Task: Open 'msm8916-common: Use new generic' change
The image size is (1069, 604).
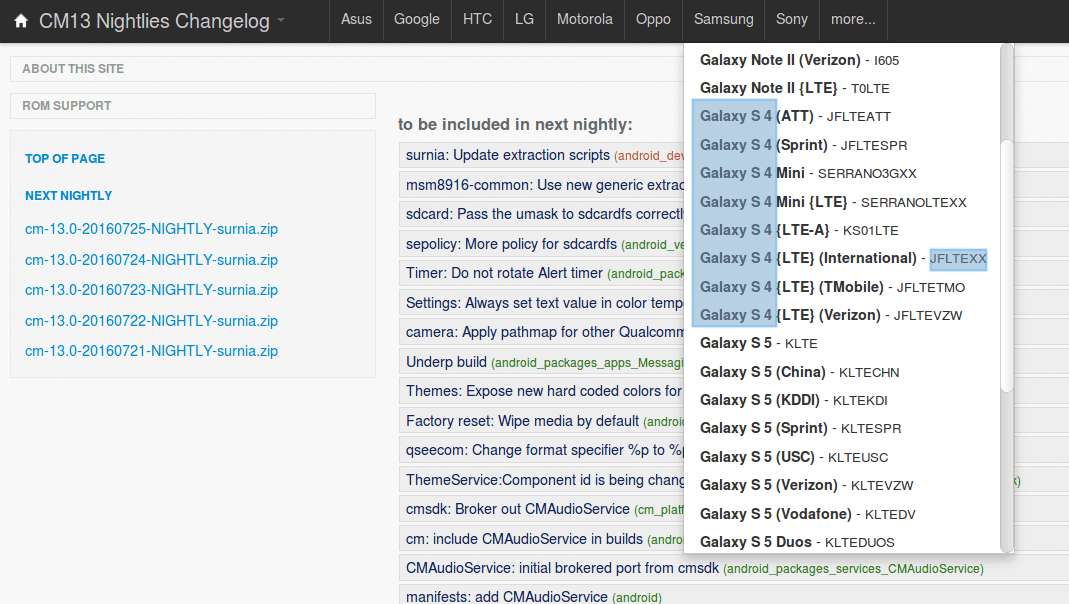Action: tap(545, 185)
